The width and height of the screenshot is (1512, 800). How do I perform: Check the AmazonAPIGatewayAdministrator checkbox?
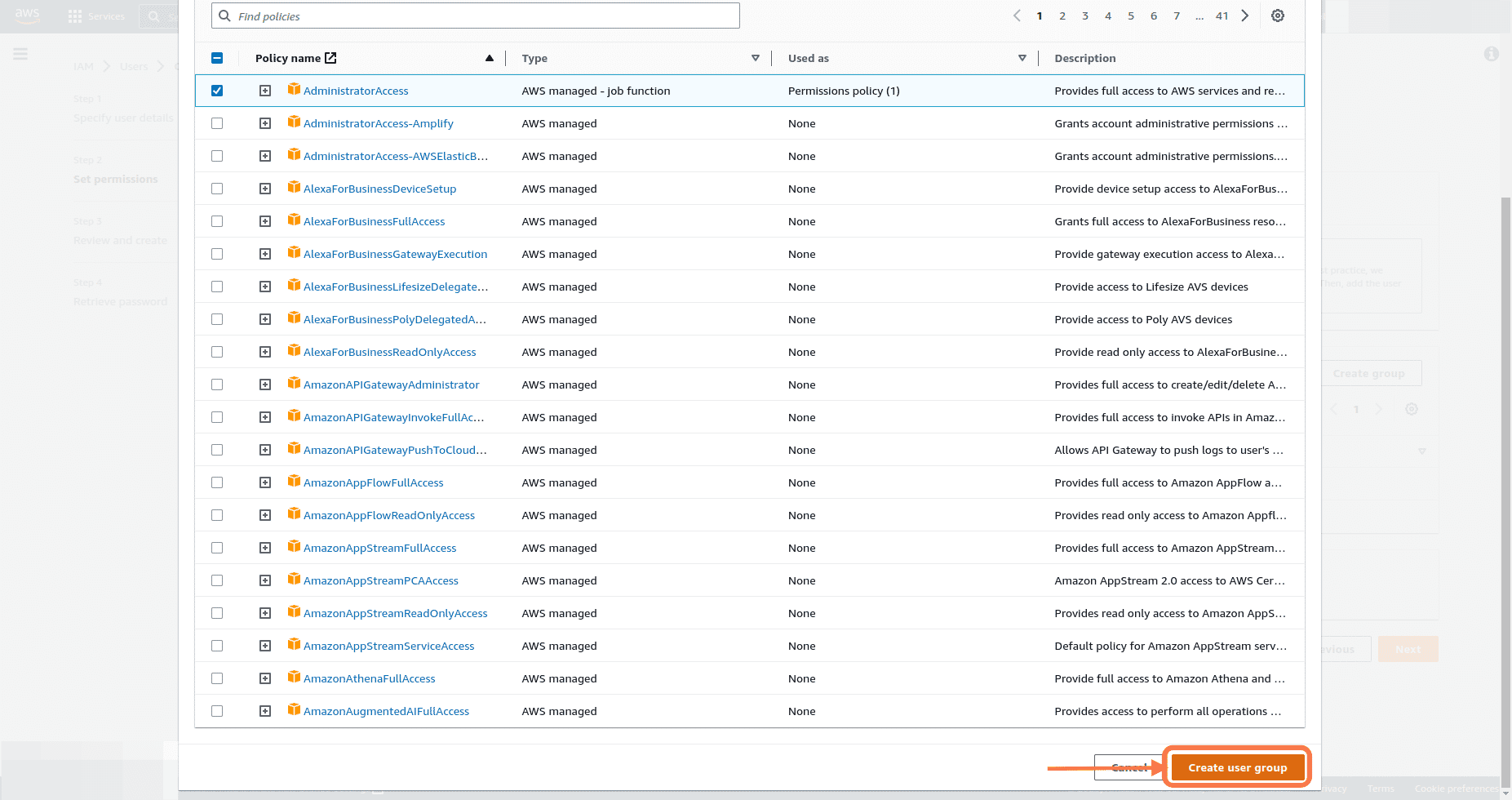[x=217, y=384]
